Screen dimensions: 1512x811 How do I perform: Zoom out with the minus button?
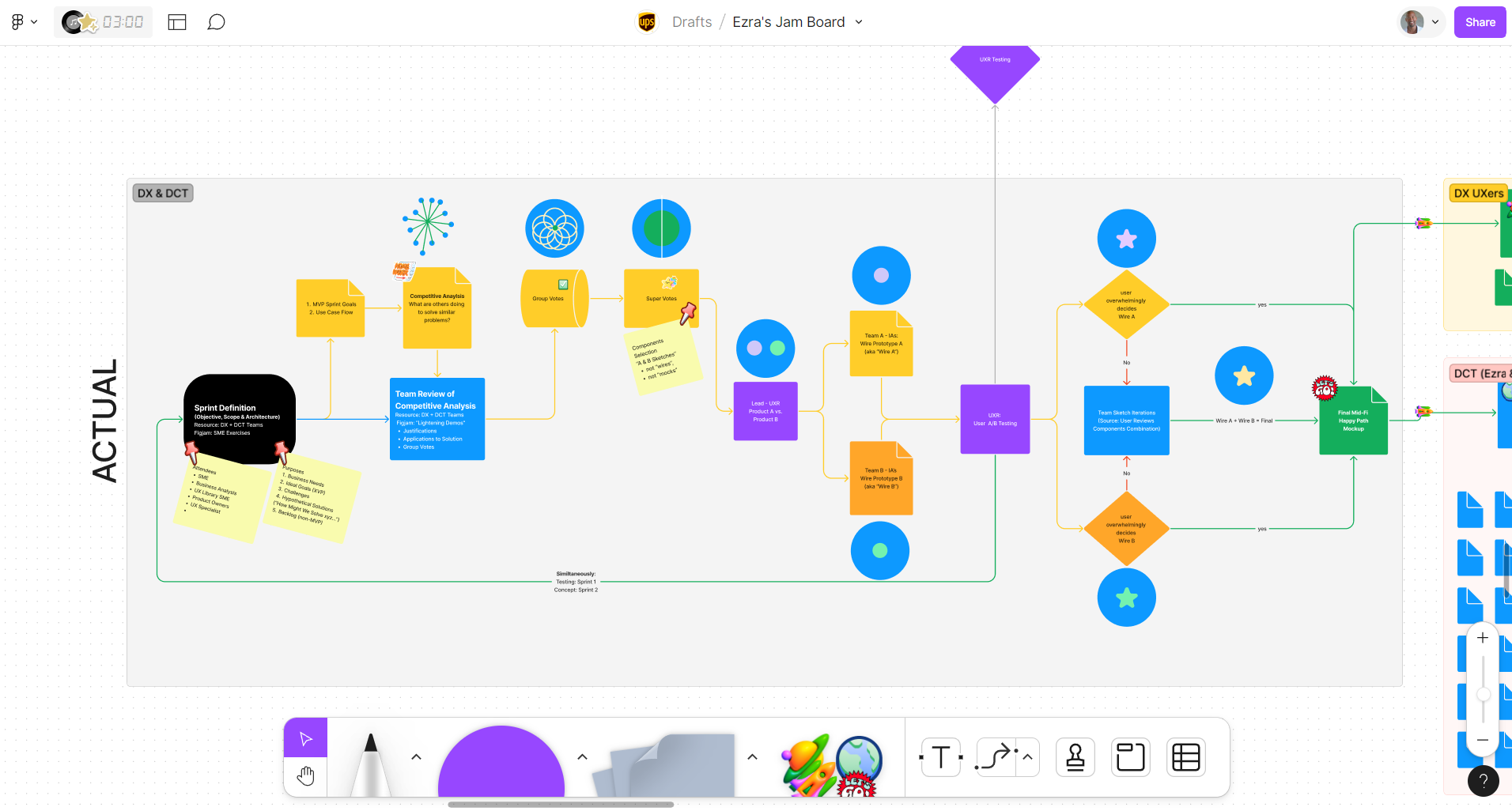(x=1483, y=740)
